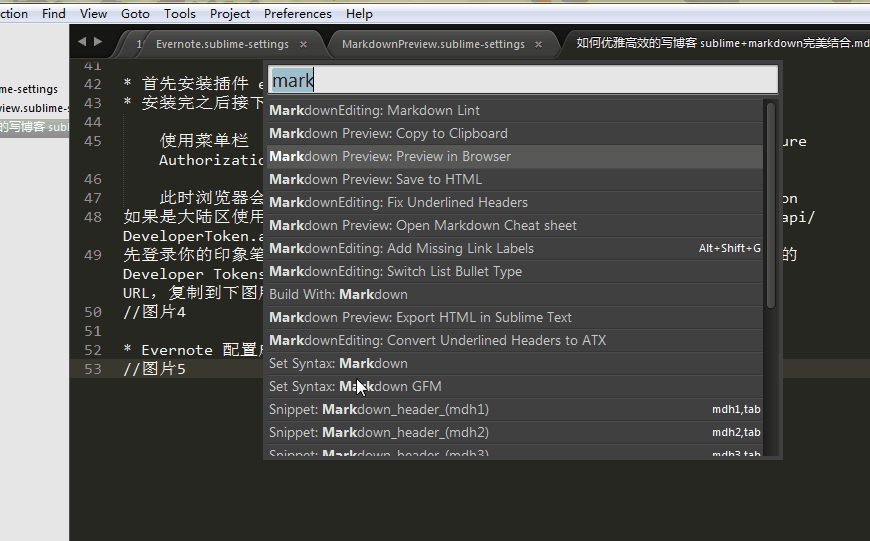Viewport: 870px width, 541px height.
Task: Select view.sublime-settings file in sidebar
Action: click(x=33, y=108)
